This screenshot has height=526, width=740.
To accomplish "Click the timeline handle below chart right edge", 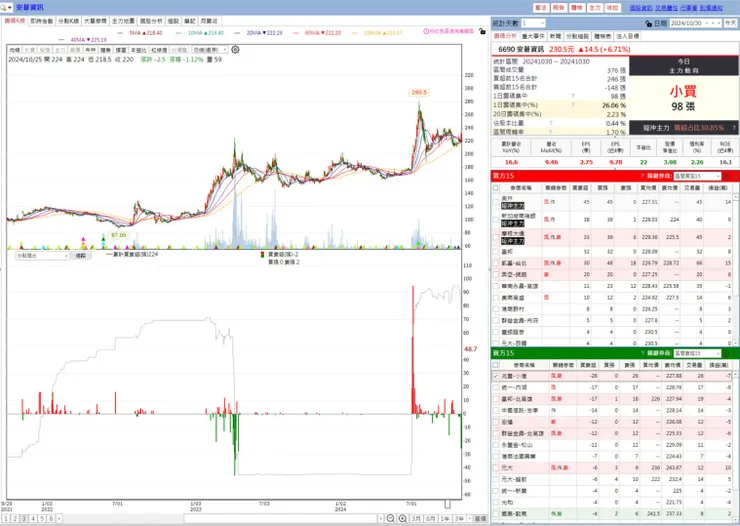I will coord(447,504).
